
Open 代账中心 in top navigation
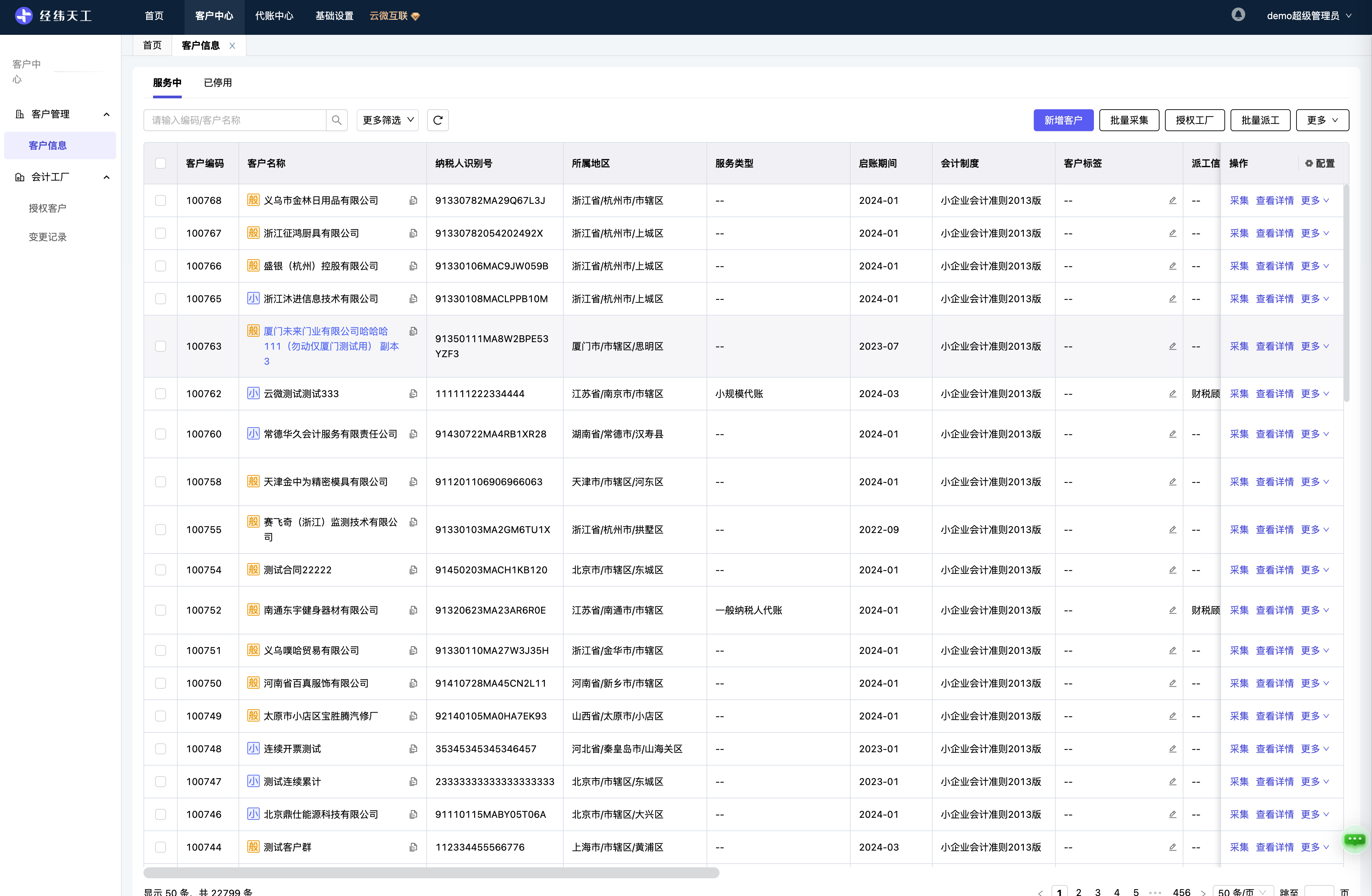click(x=274, y=16)
